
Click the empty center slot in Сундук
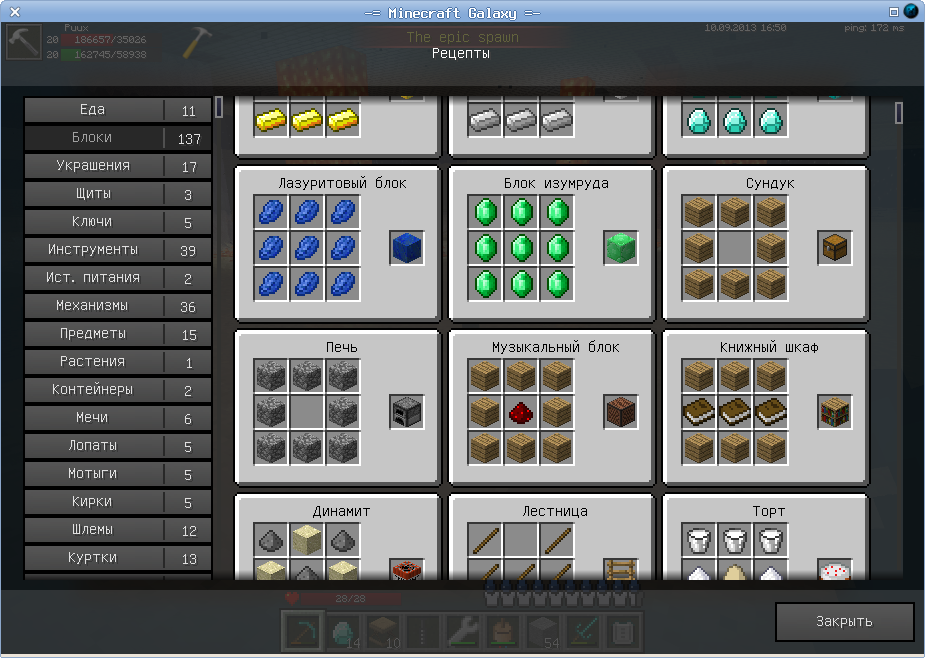[735, 248]
